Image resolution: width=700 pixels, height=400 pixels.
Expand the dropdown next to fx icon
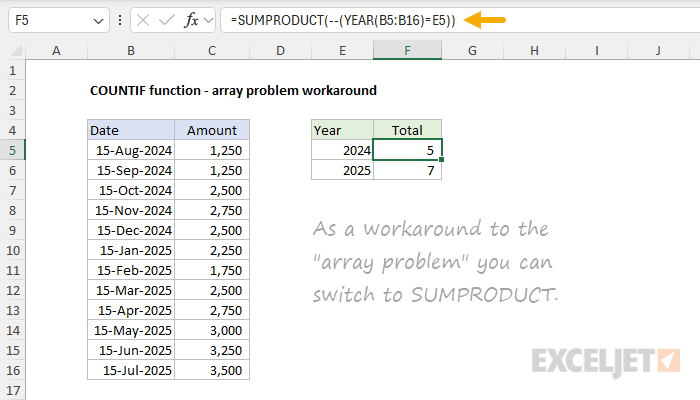(208, 20)
